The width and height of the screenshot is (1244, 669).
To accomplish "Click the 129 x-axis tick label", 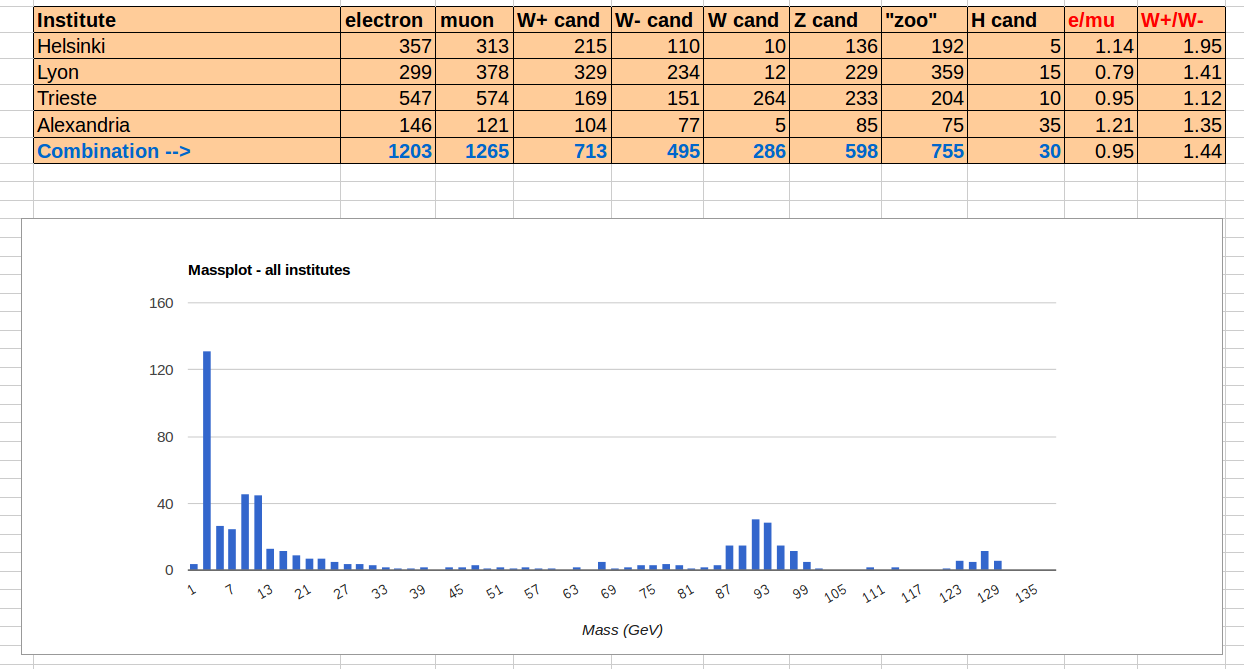I will (988, 593).
